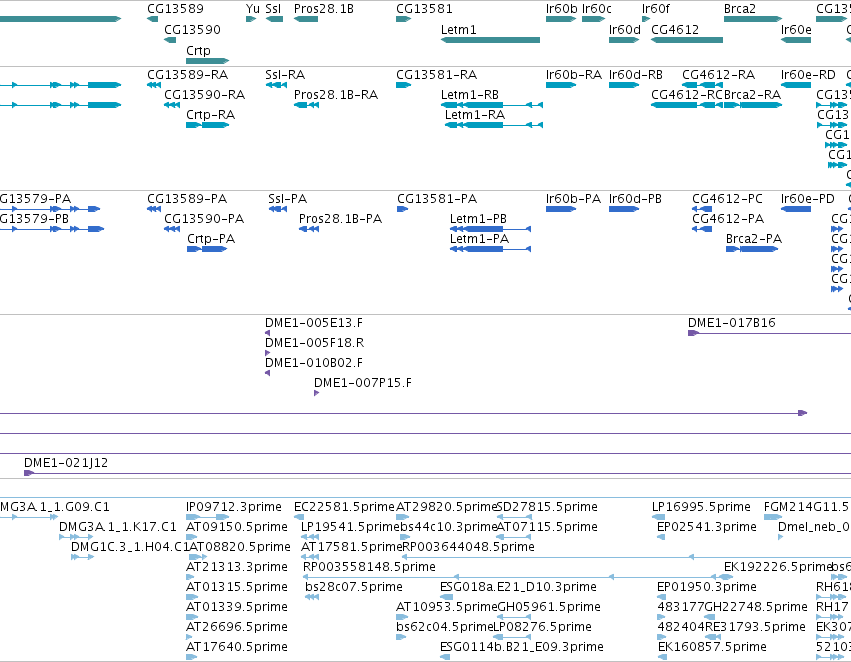This screenshot has width=851, height=662.
Task: Click the CG13590-PA protein label
Action: [204, 219]
